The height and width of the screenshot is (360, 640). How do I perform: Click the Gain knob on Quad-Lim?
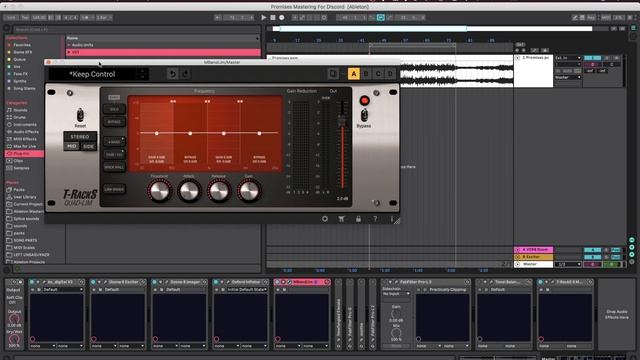tap(249, 191)
